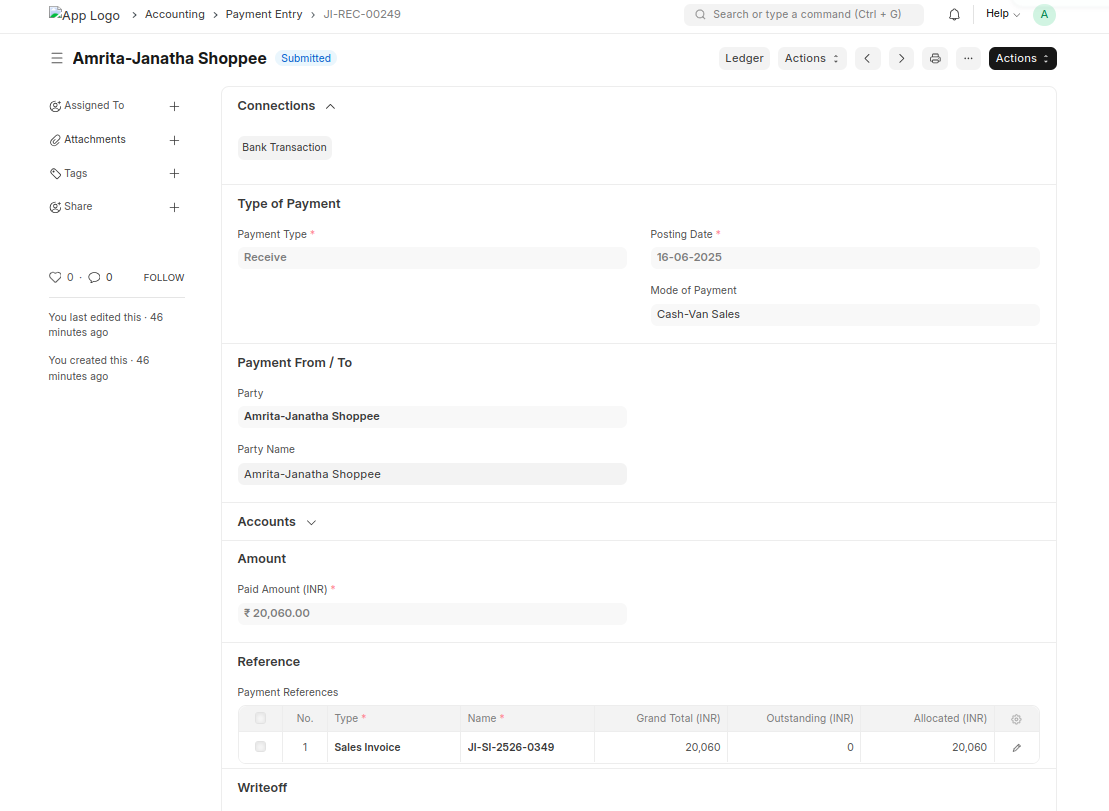Go to next document arrow
This screenshot has height=811, width=1109.
tap(901, 59)
